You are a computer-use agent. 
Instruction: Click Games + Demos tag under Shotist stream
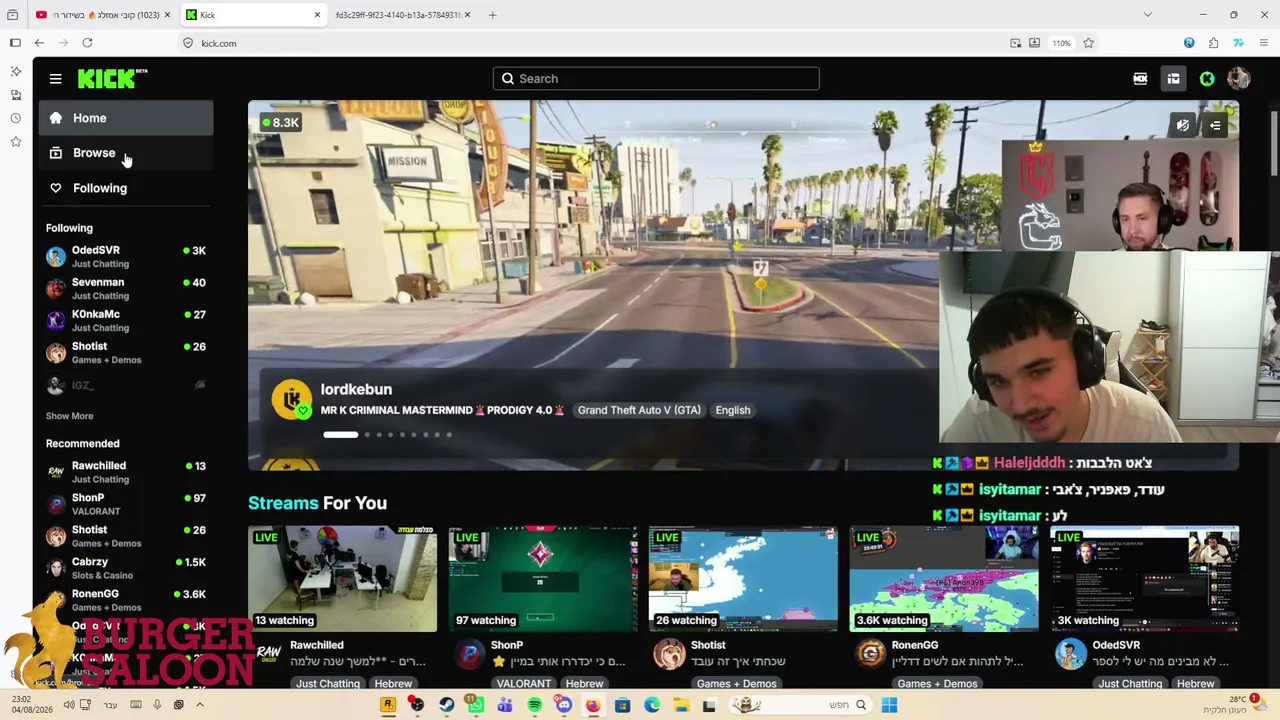tap(737, 684)
